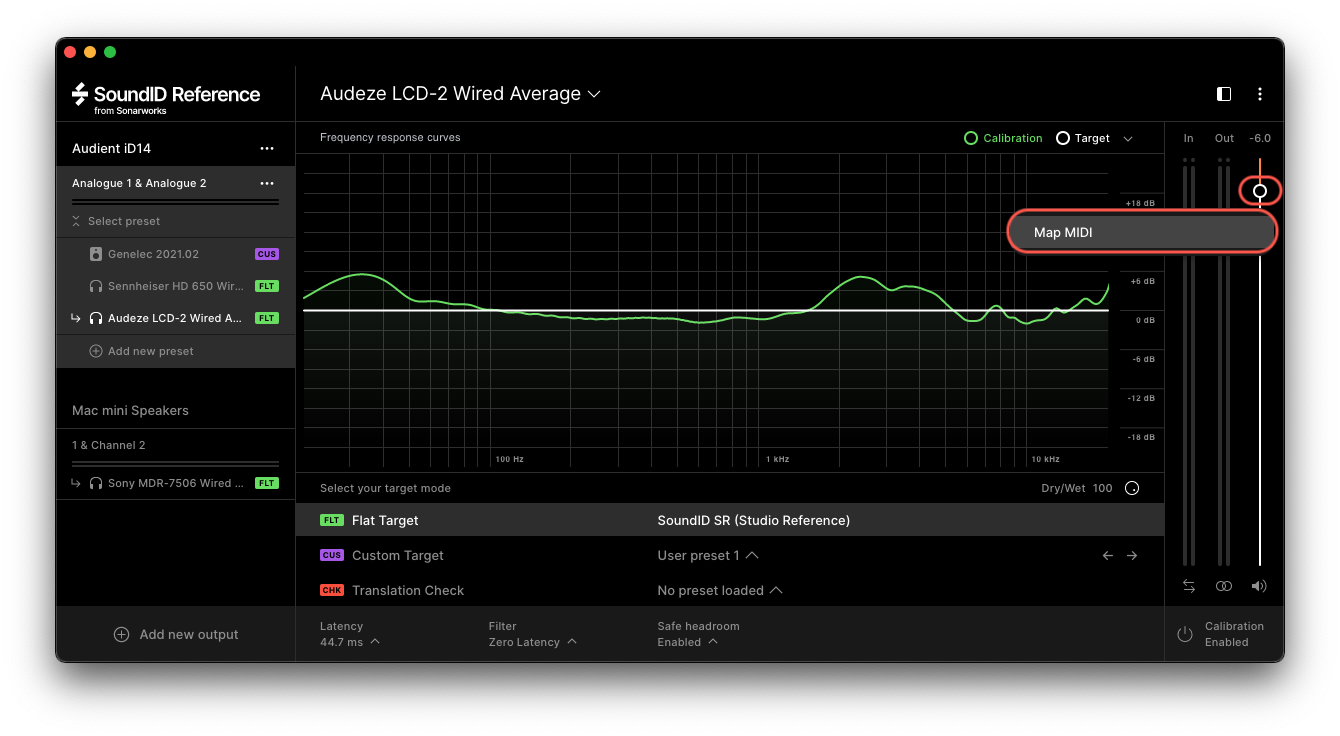Click the Dry/Wet 100 value
Viewport: 1340px width, 736px height.
[1102, 488]
